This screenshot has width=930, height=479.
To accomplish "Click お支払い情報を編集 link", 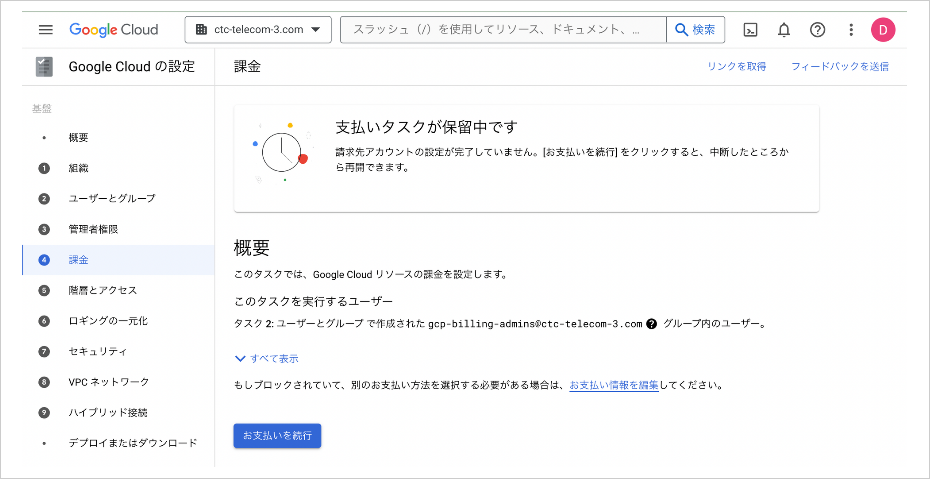I will click(614, 385).
